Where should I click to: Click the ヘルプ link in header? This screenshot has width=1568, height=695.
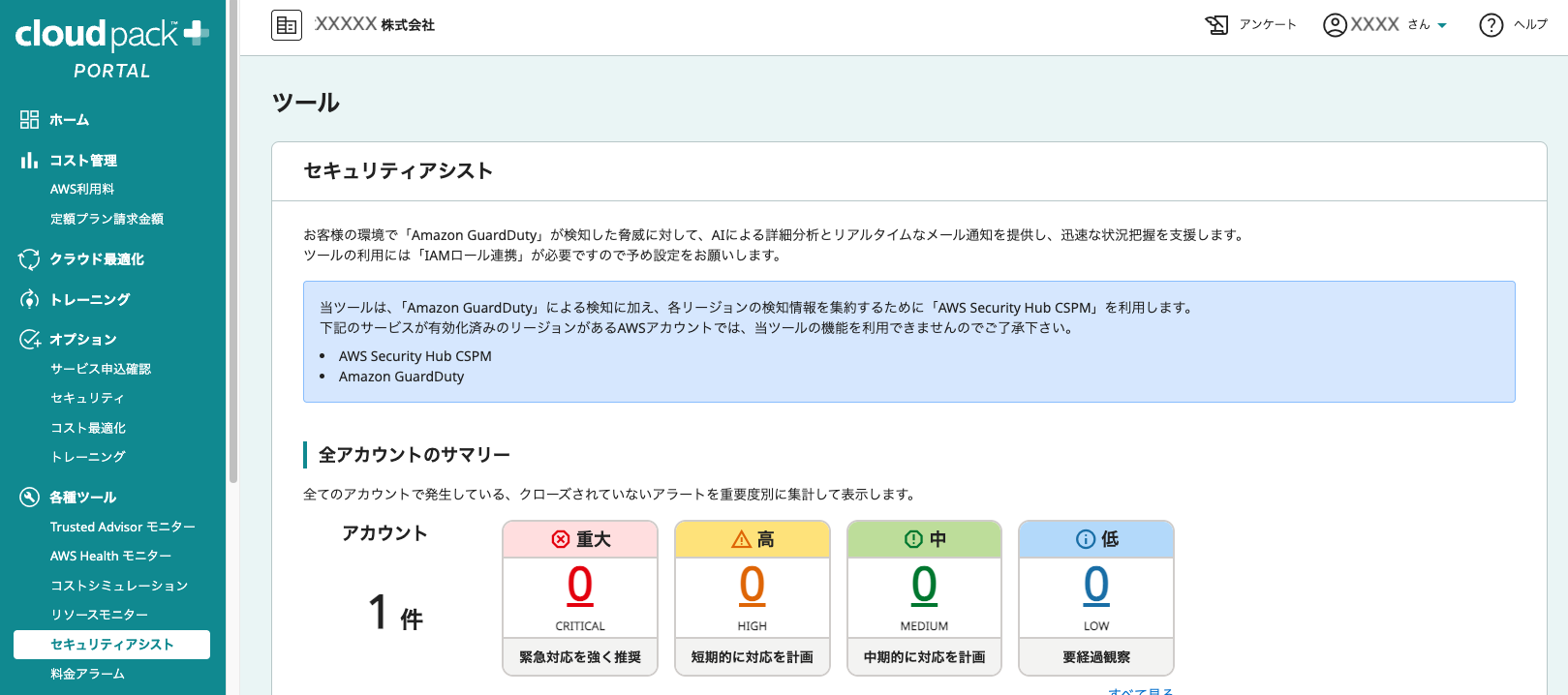pos(1530,24)
